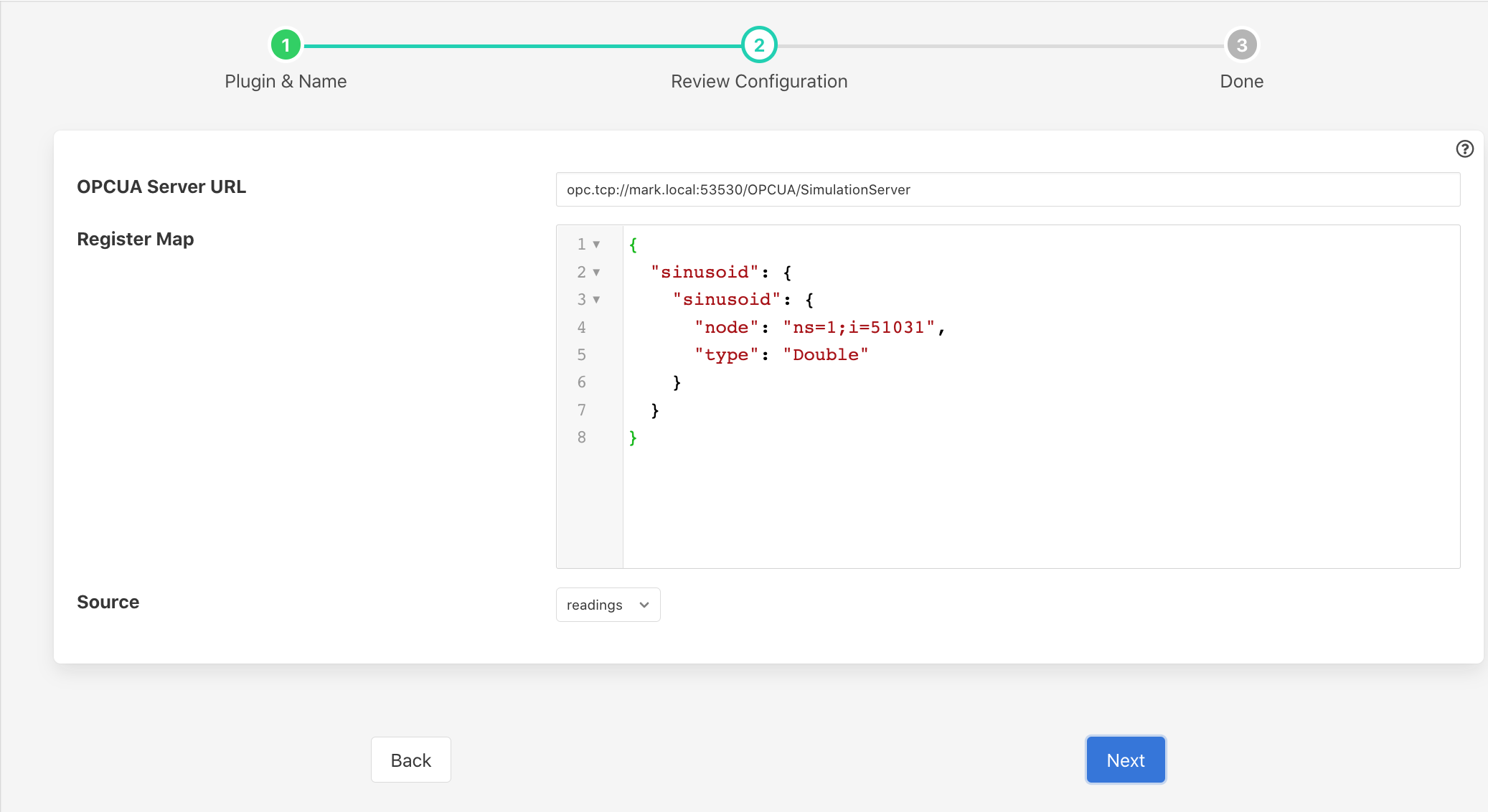Click the Plugin & Name step label
1488x812 pixels.
[x=286, y=81]
